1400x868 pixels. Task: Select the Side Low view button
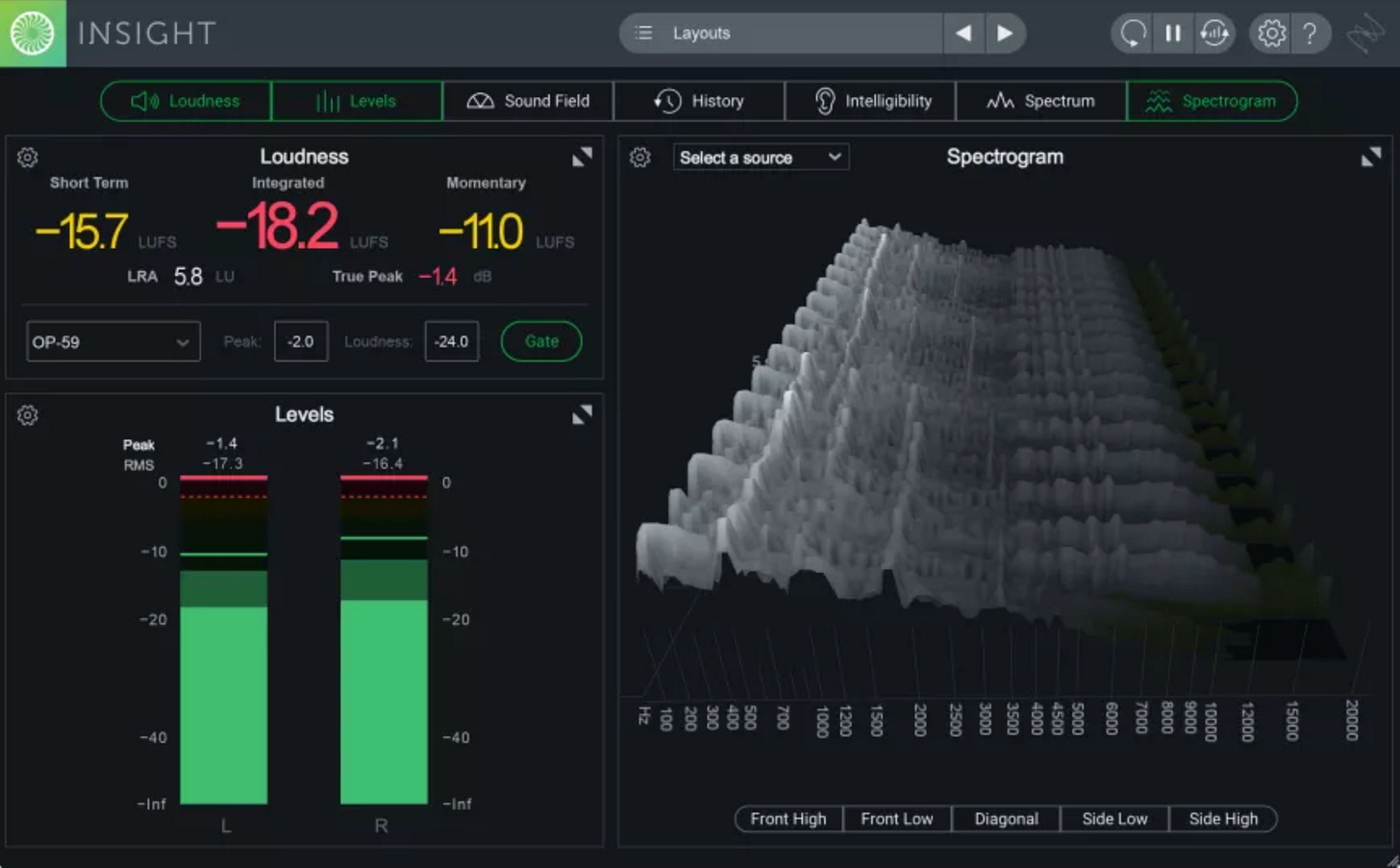(1114, 819)
